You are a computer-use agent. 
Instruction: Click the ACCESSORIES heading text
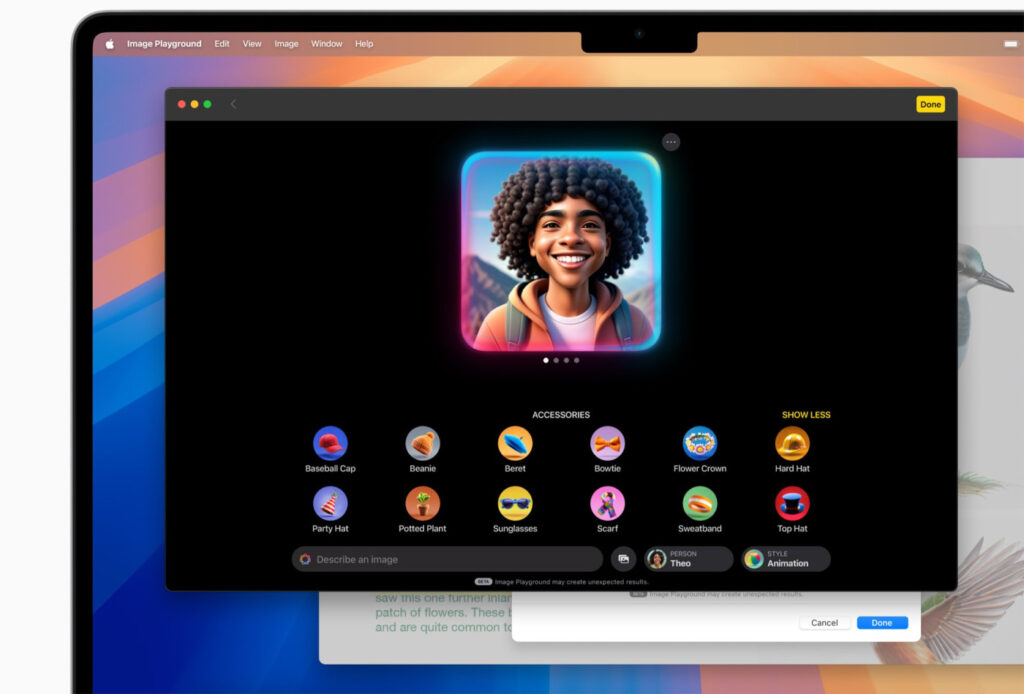(561, 415)
